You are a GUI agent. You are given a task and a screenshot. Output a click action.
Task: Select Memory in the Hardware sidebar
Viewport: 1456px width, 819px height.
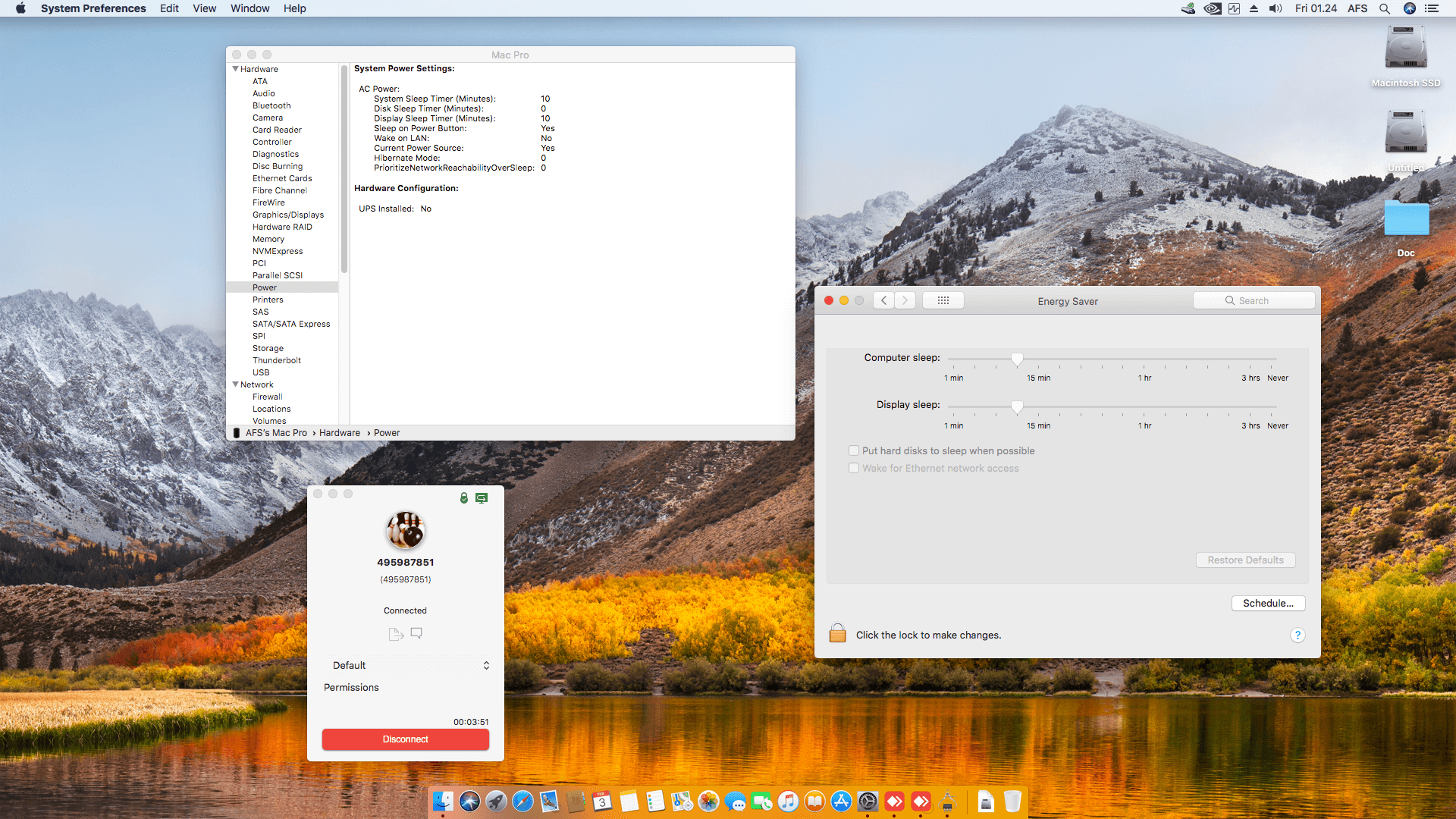tap(268, 239)
